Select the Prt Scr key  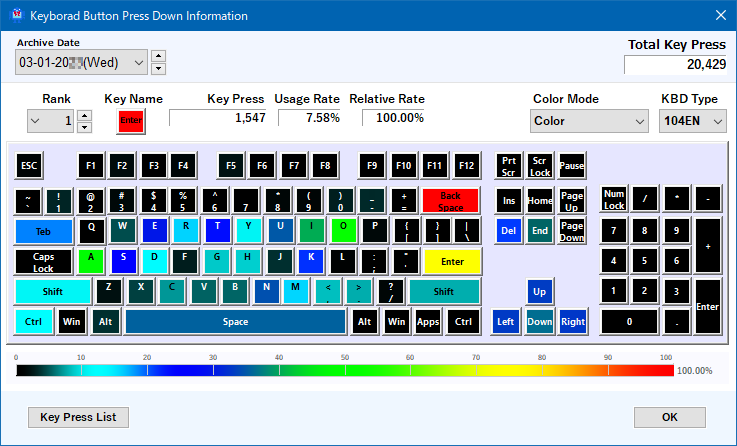pyautogui.click(x=509, y=166)
